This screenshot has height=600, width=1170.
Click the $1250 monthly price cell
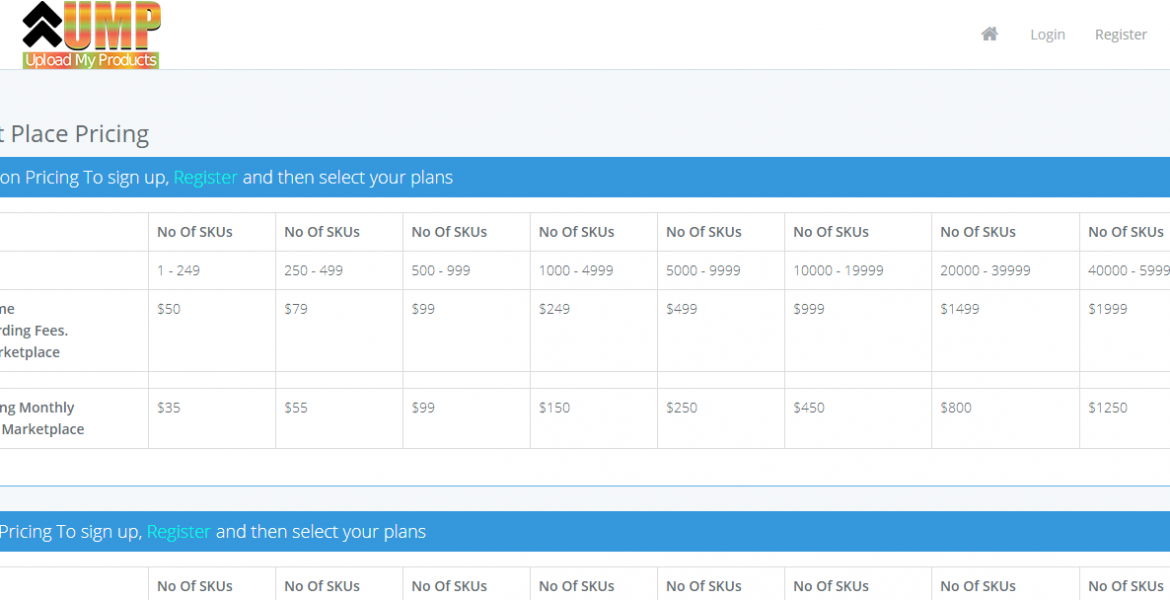click(1107, 407)
